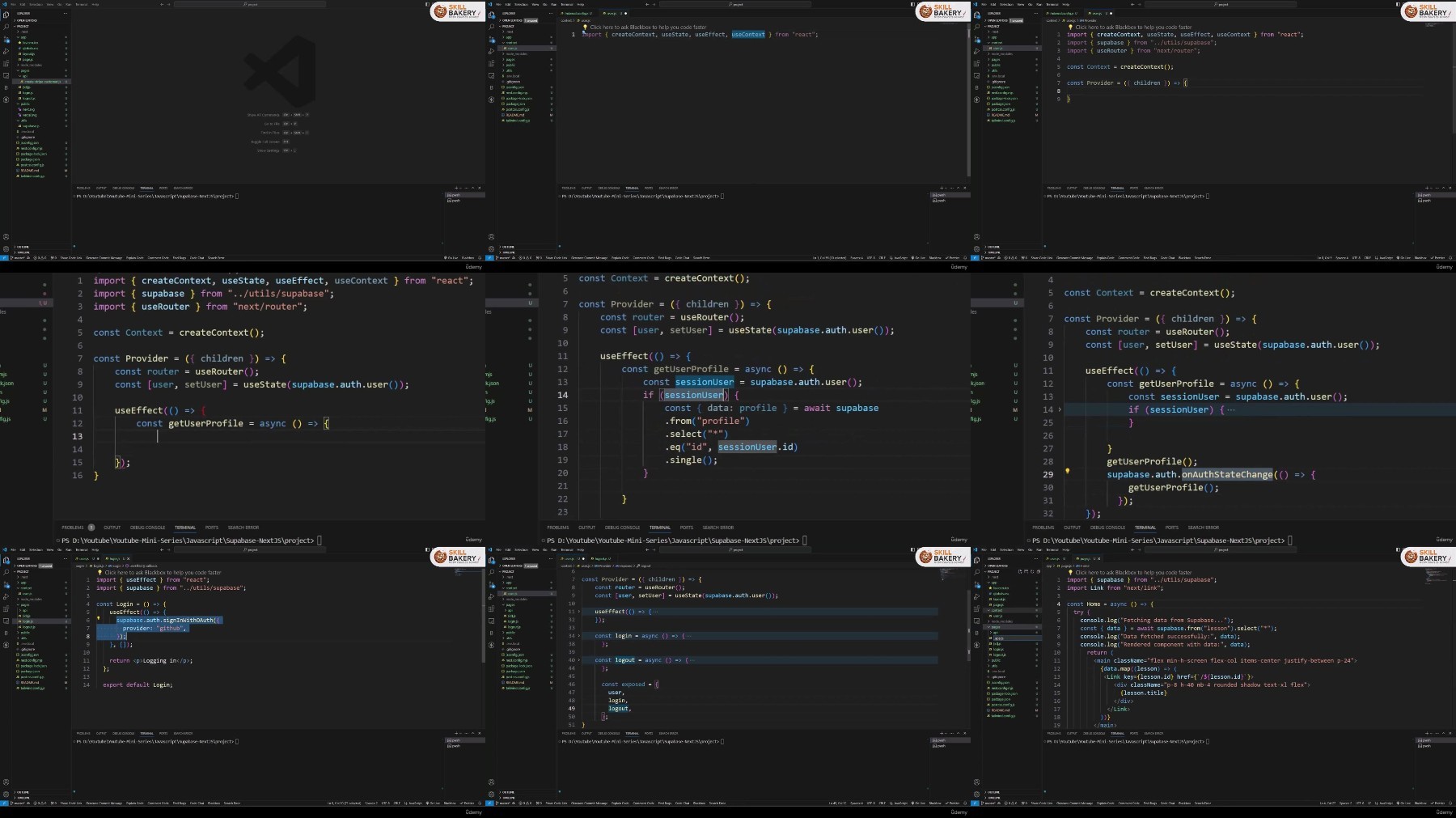Screen dimensions: 1456x818
Task: Click the minimap in the bottom-right frame
Action: click(1438, 576)
